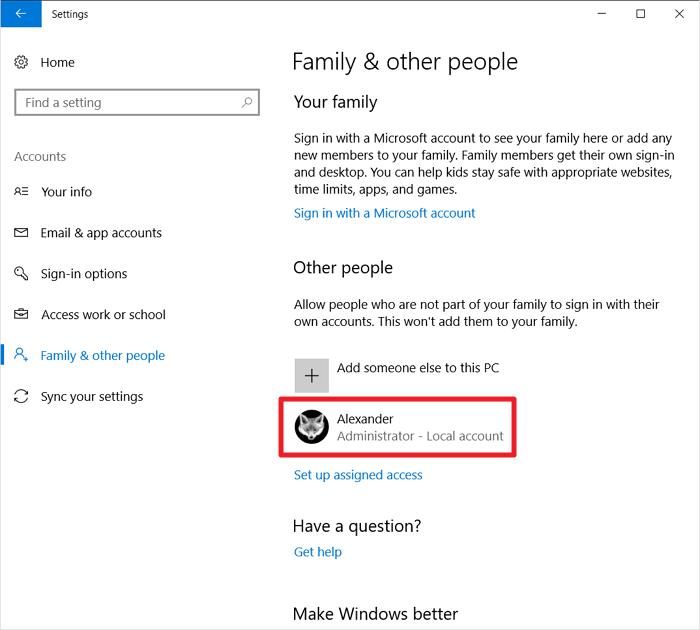Click the Home gear icon
This screenshot has height=630, width=700.
click(x=21, y=62)
